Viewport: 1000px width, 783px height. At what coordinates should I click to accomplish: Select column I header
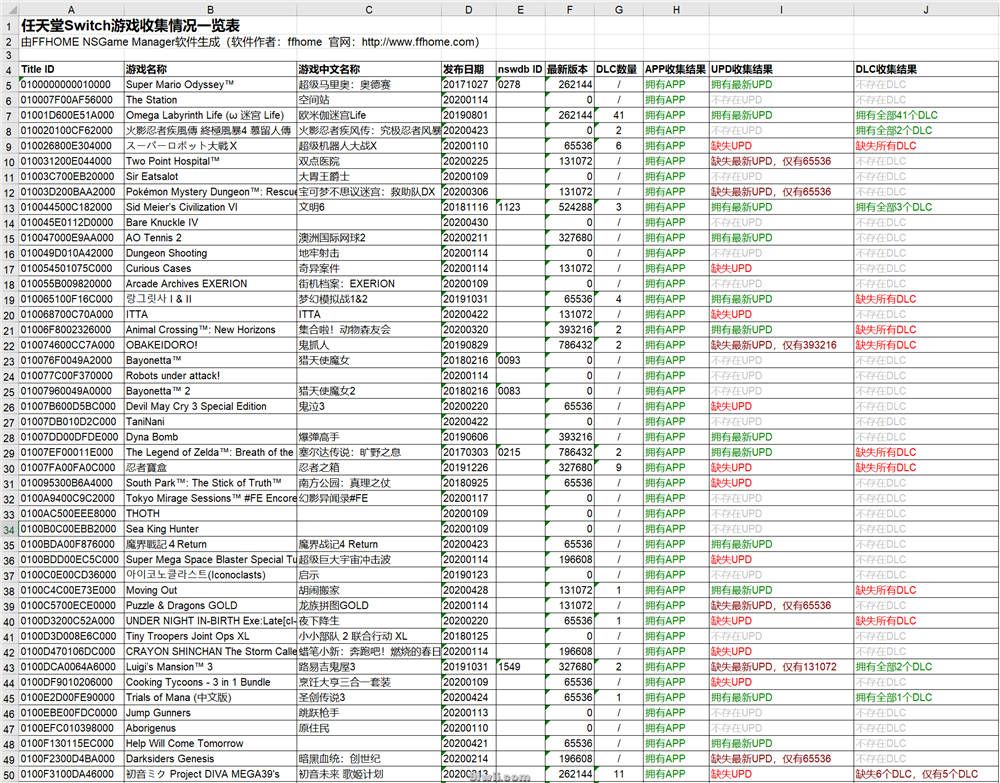(x=781, y=10)
